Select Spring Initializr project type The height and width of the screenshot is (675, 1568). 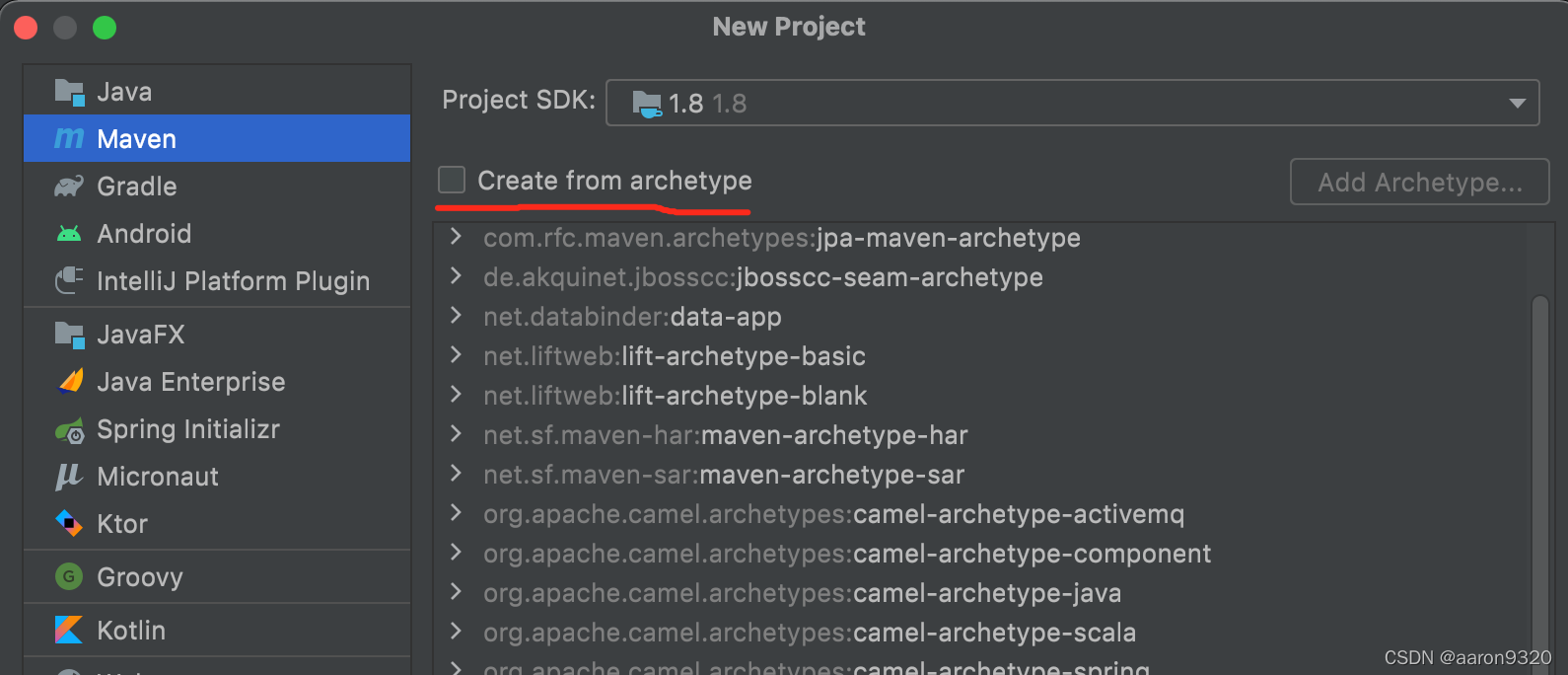[217, 429]
